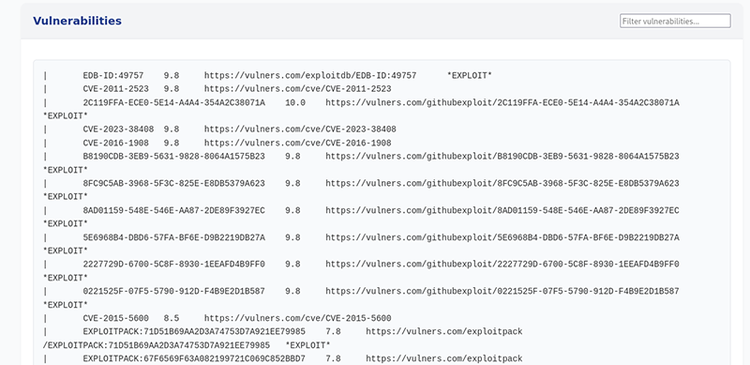
Task: Select the EXPLOITPACK:71D51B69AA2D3A74753D7A921EE79985 identifier
Action: tap(194, 332)
